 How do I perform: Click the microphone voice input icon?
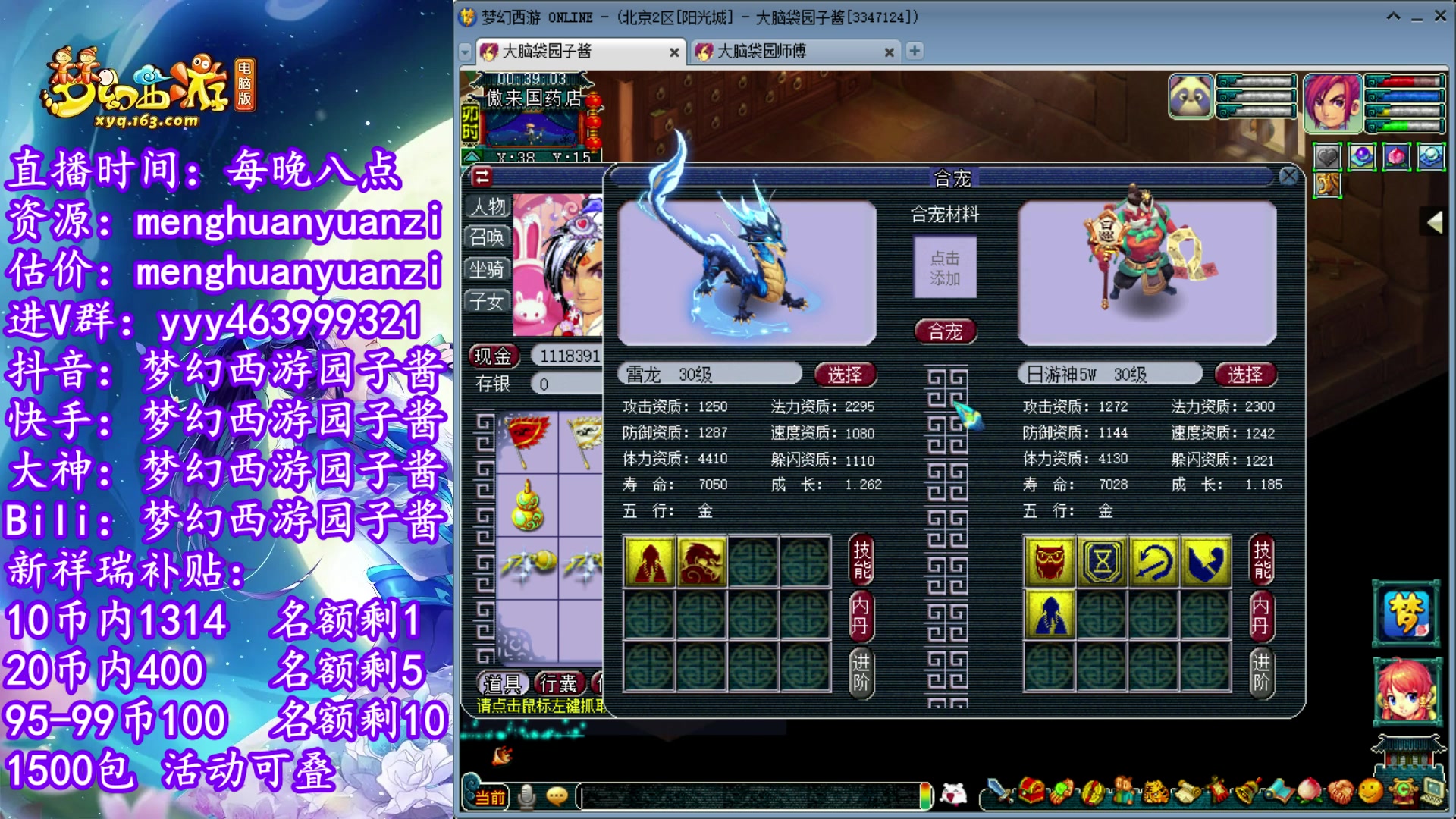pyautogui.click(x=527, y=796)
